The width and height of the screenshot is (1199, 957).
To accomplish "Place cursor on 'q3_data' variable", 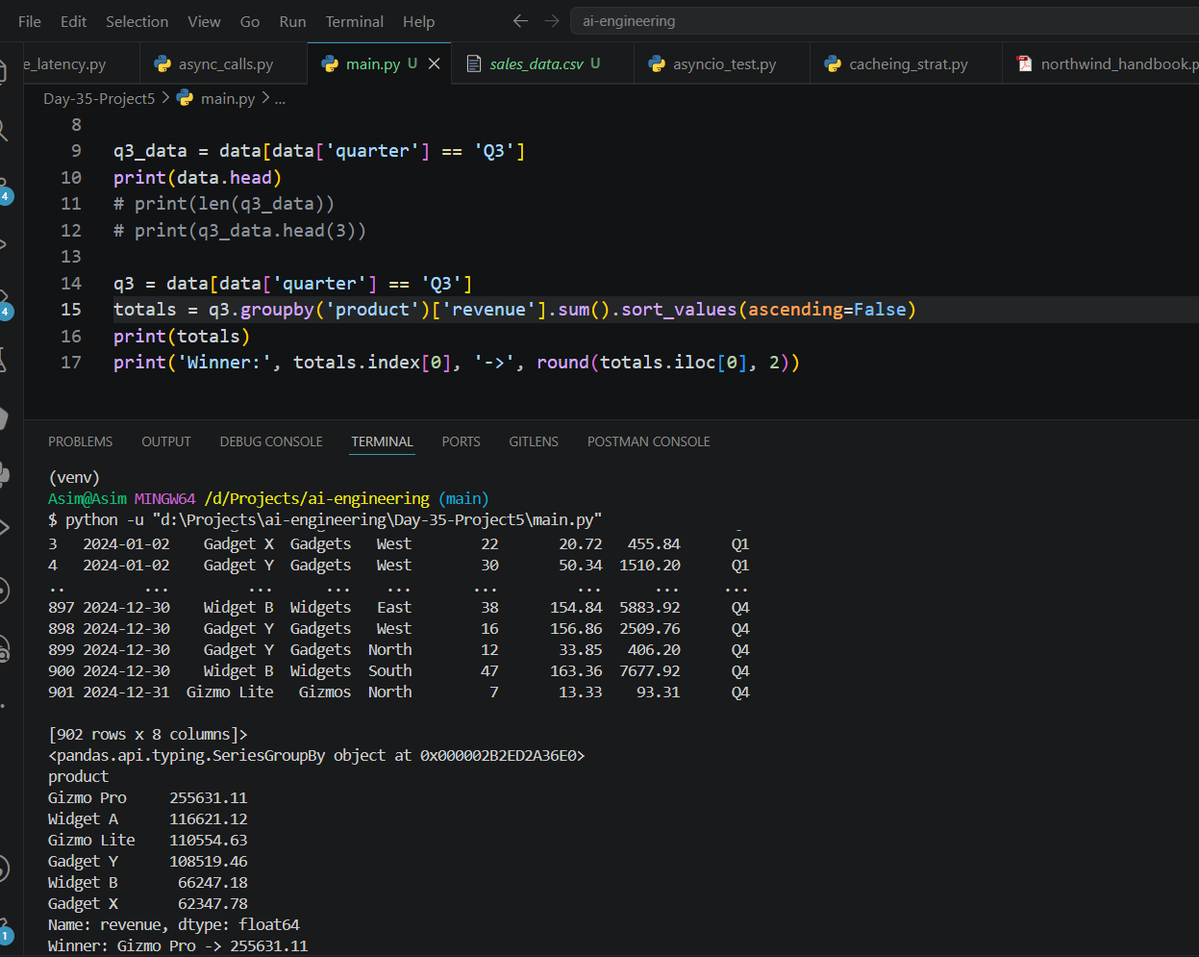I will pyautogui.click(x=150, y=151).
